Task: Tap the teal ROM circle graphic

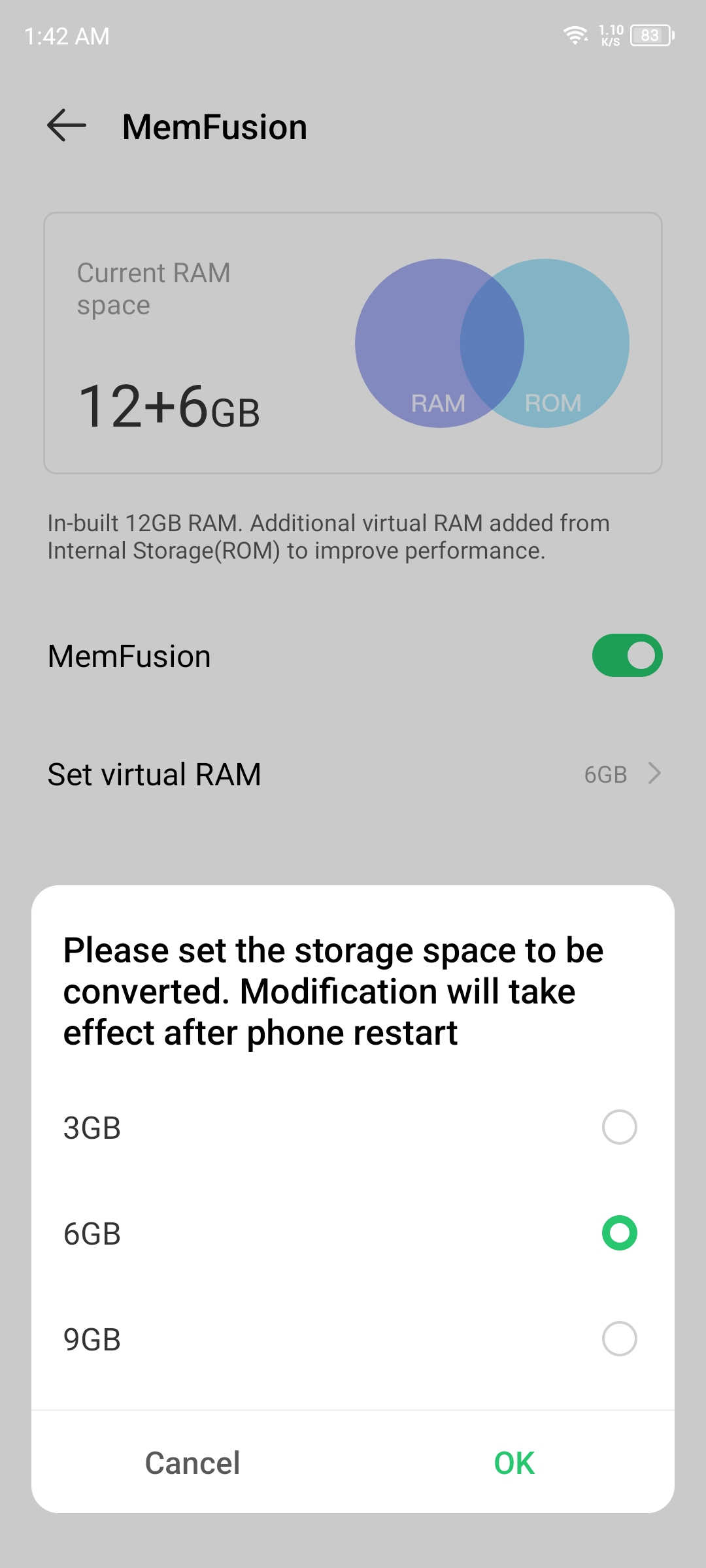Action: pos(562,343)
